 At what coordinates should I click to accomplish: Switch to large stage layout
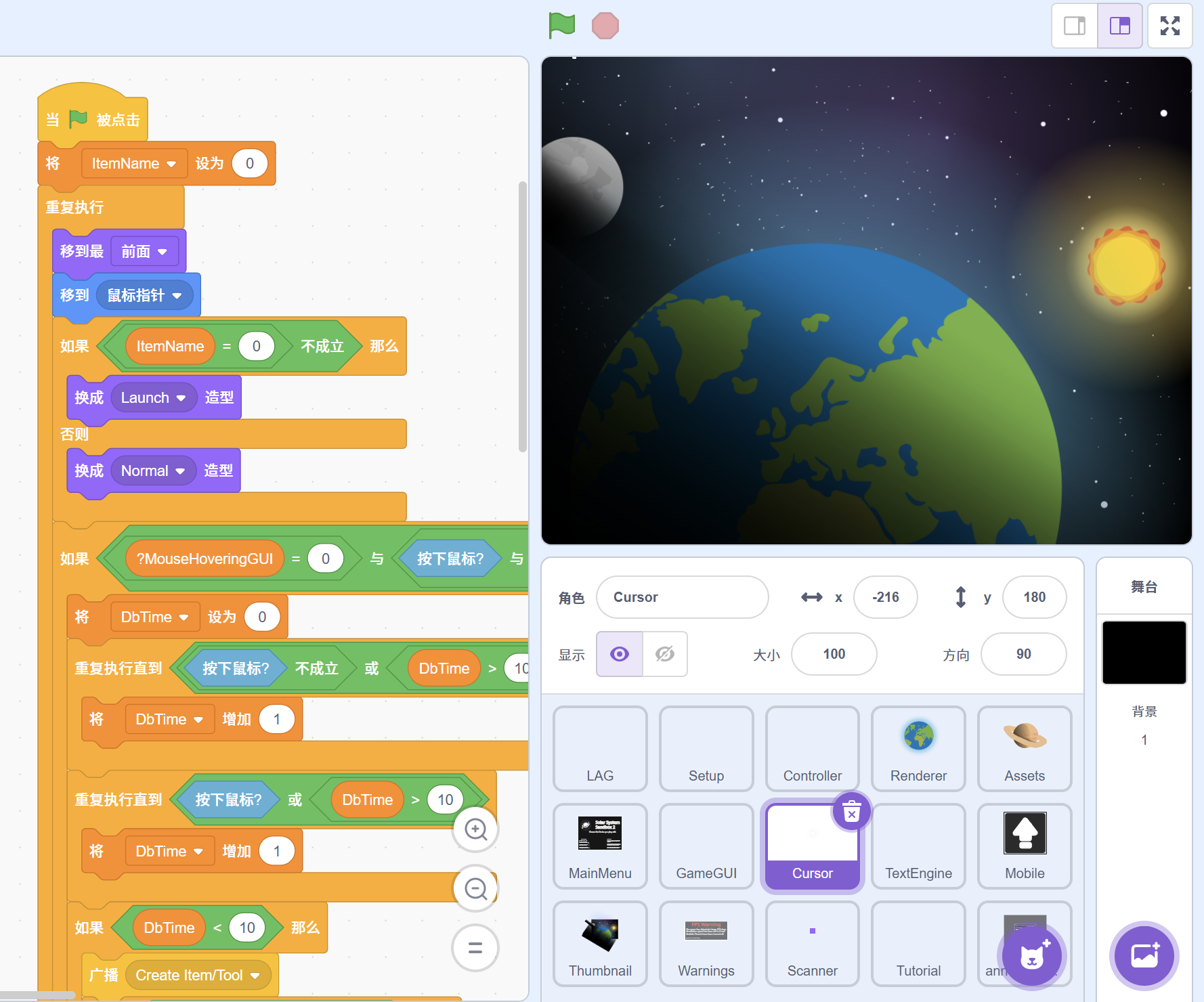[1120, 26]
